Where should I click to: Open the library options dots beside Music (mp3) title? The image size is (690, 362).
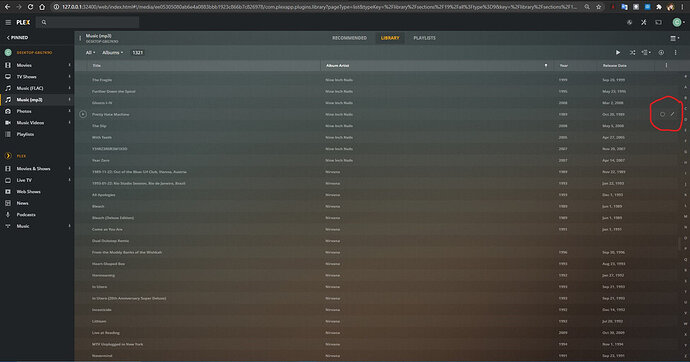pos(80,38)
